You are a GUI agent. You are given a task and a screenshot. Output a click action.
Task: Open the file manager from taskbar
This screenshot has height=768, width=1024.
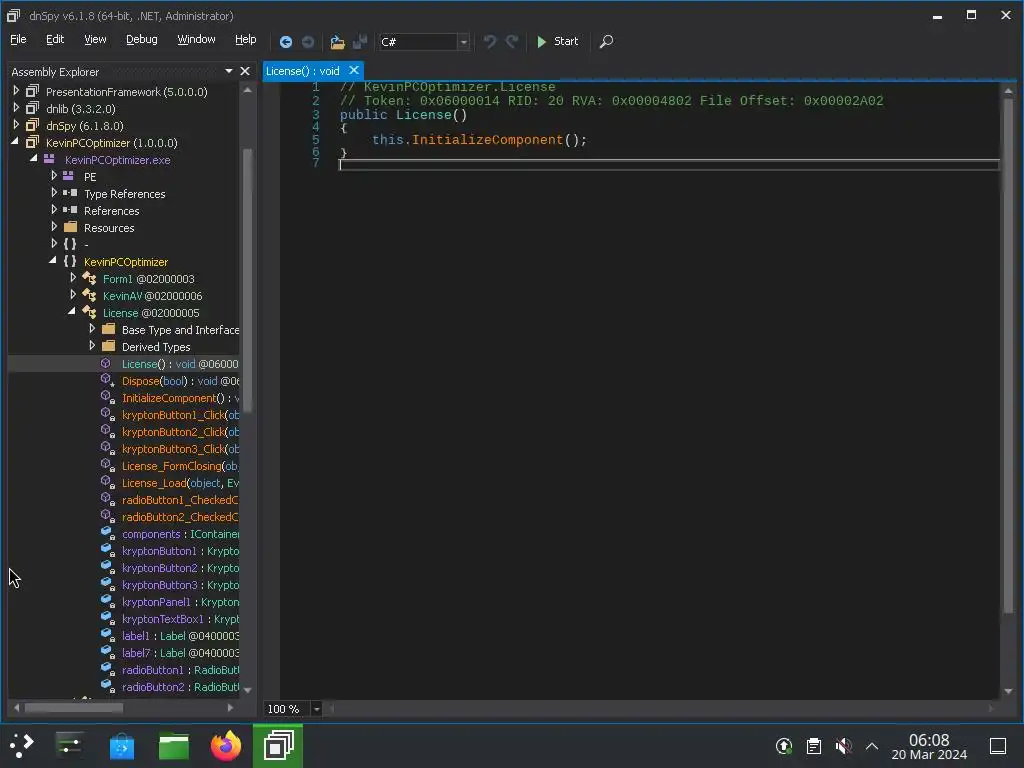click(x=174, y=746)
